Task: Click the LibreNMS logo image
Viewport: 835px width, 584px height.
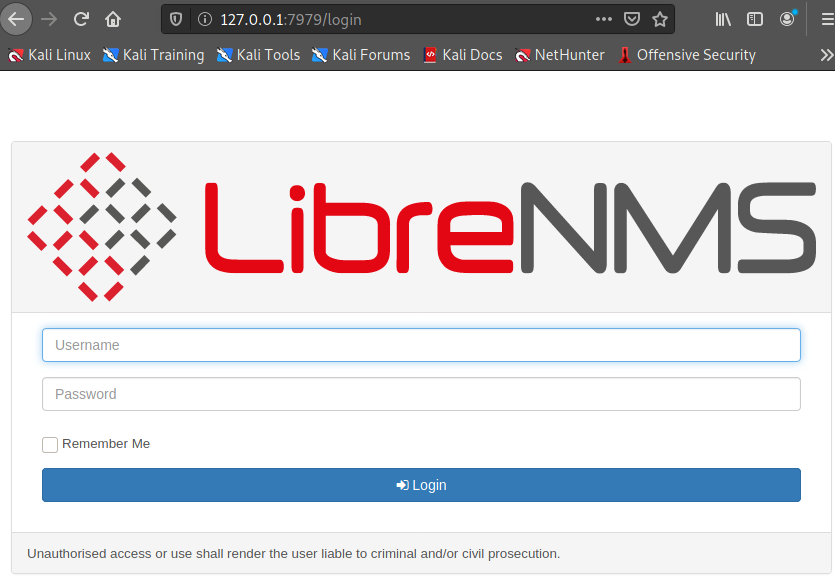Action: tap(421, 227)
